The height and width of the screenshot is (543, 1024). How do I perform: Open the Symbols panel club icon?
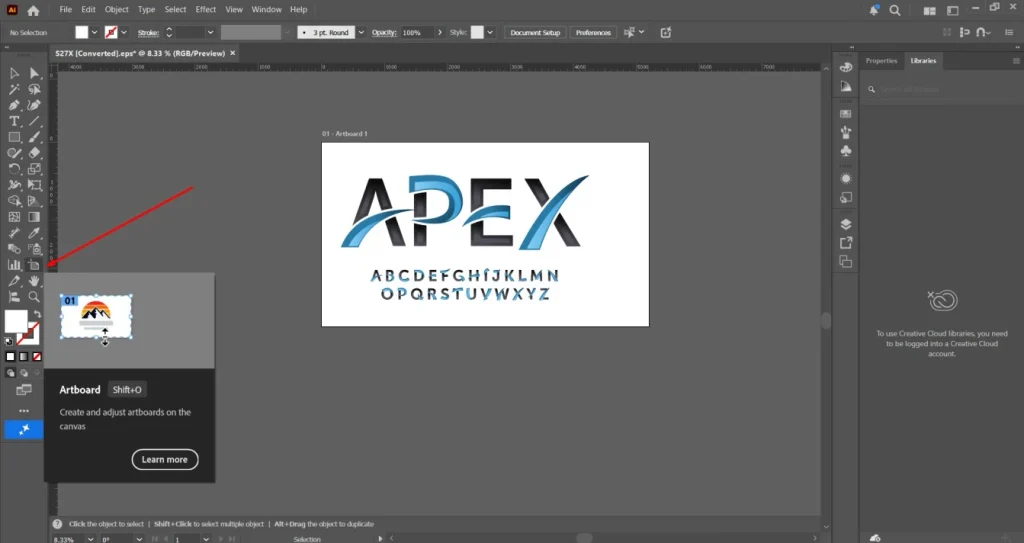(x=846, y=151)
